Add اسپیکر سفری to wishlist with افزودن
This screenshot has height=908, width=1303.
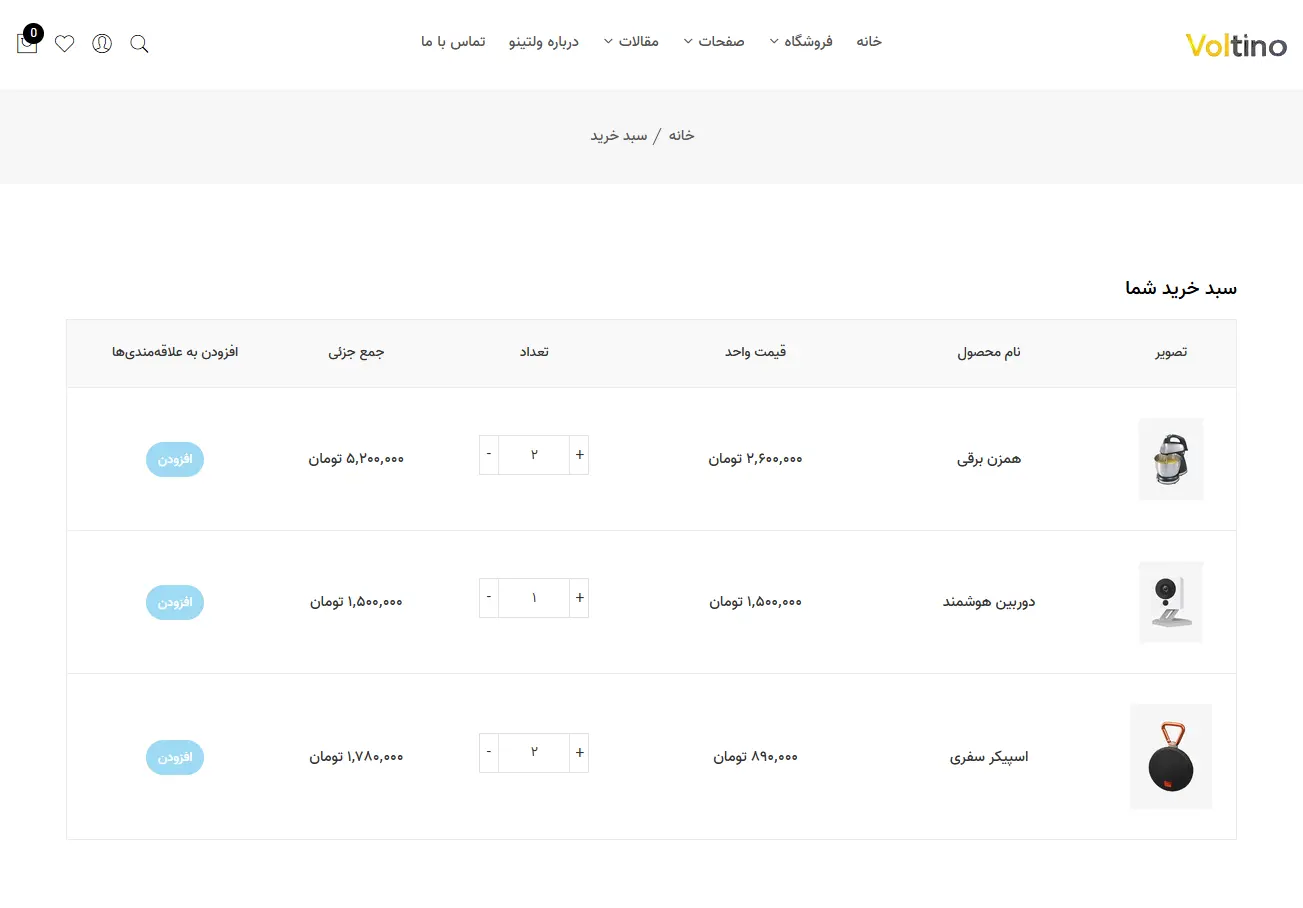175,757
